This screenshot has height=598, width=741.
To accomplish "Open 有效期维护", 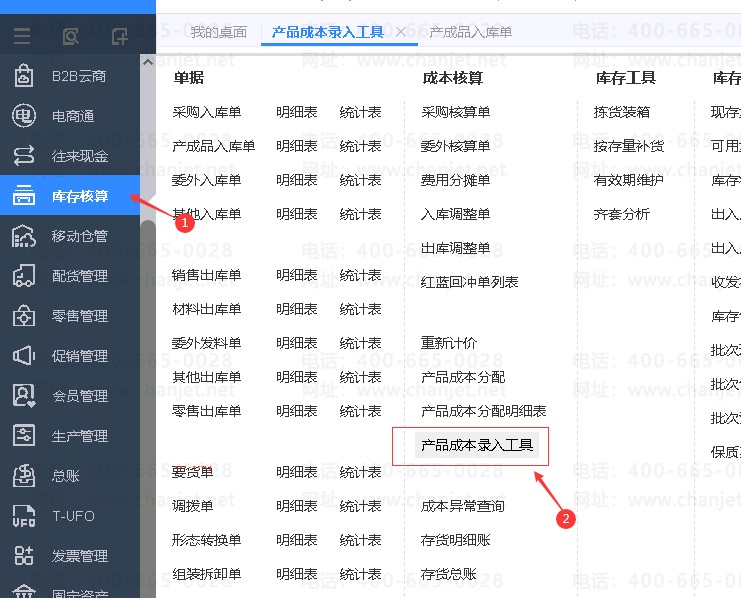I will click(x=629, y=180).
